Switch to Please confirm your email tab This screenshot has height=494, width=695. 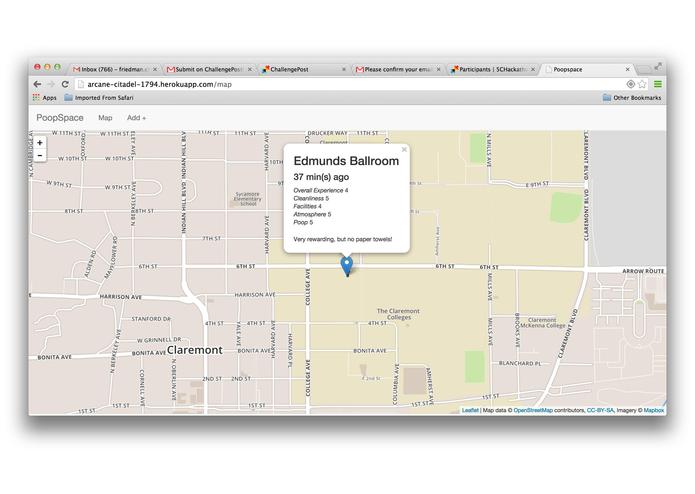click(x=398, y=69)
